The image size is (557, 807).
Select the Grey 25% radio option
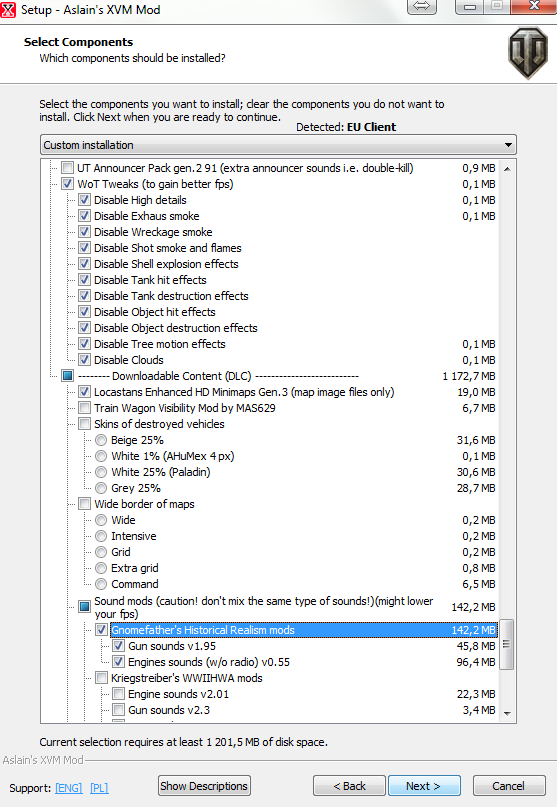pyautogui.click(x=101, y=487)
